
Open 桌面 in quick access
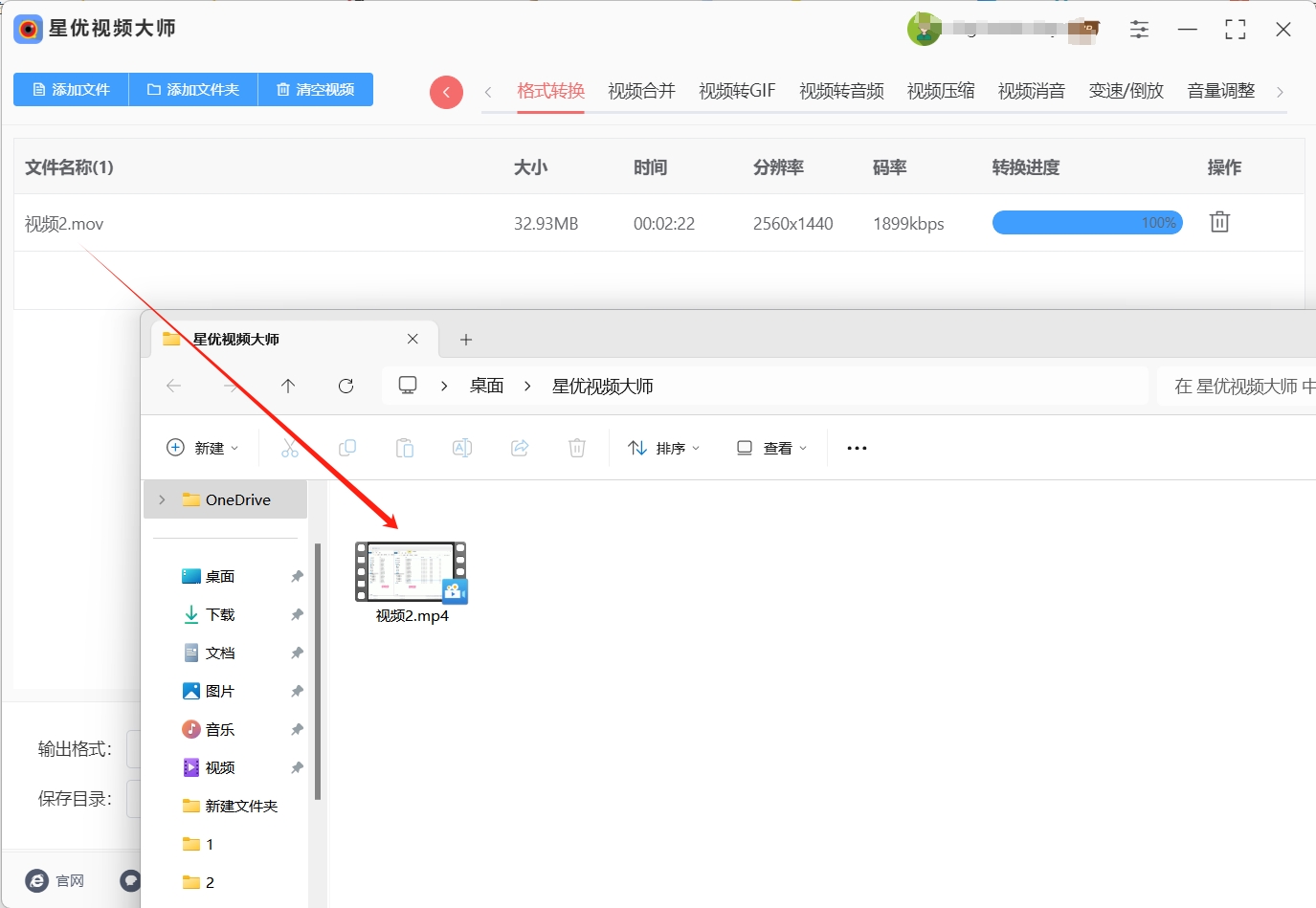[x=220, y=576]
